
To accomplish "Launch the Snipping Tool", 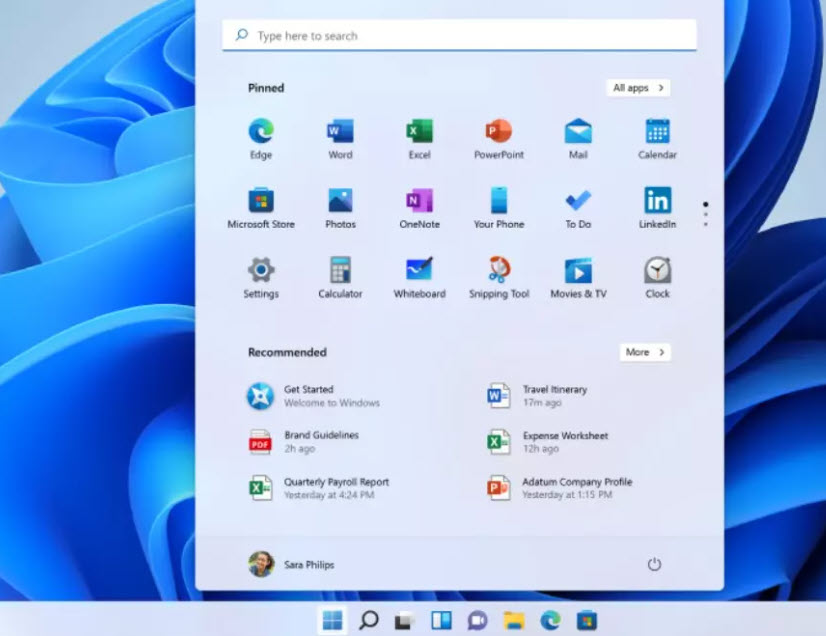I will pyautogui.click(x=498, y=278).
